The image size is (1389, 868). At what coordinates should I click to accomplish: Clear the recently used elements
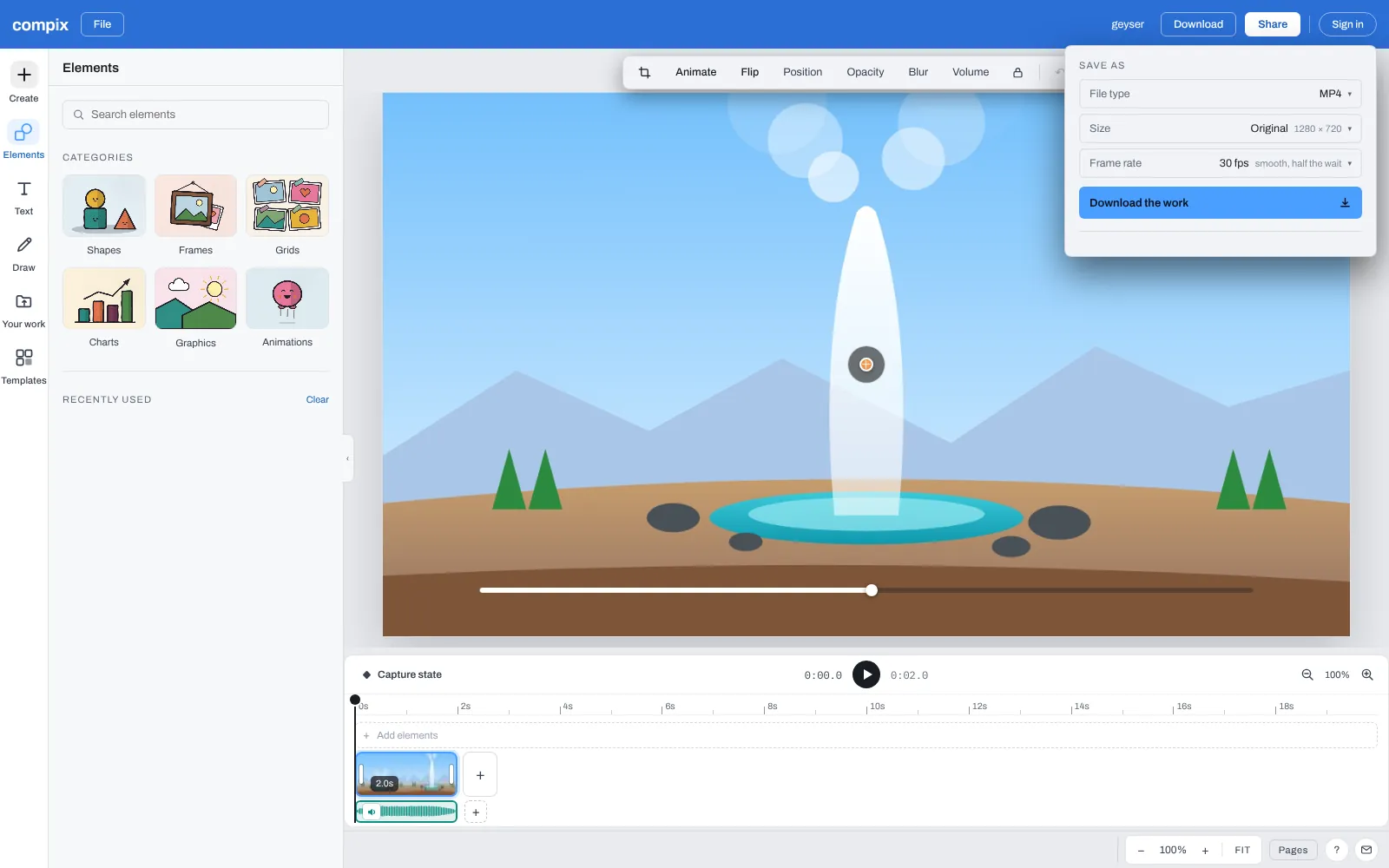tap(318, 399)
